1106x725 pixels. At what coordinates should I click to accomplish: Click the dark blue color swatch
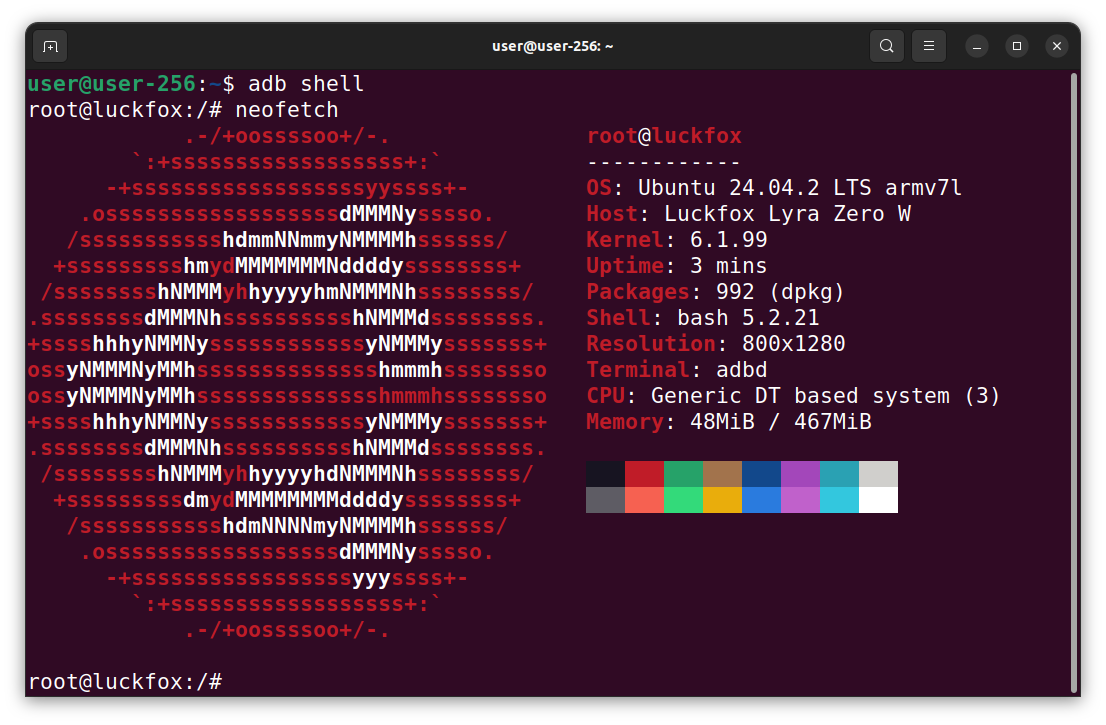coord(761,474)
